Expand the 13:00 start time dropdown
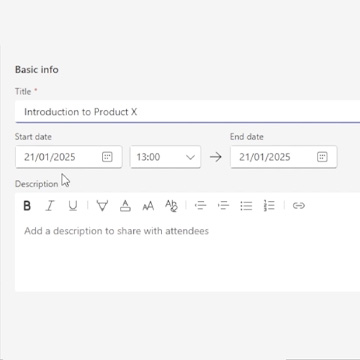This screenshot has height=360, width=360. click(190, 157)
